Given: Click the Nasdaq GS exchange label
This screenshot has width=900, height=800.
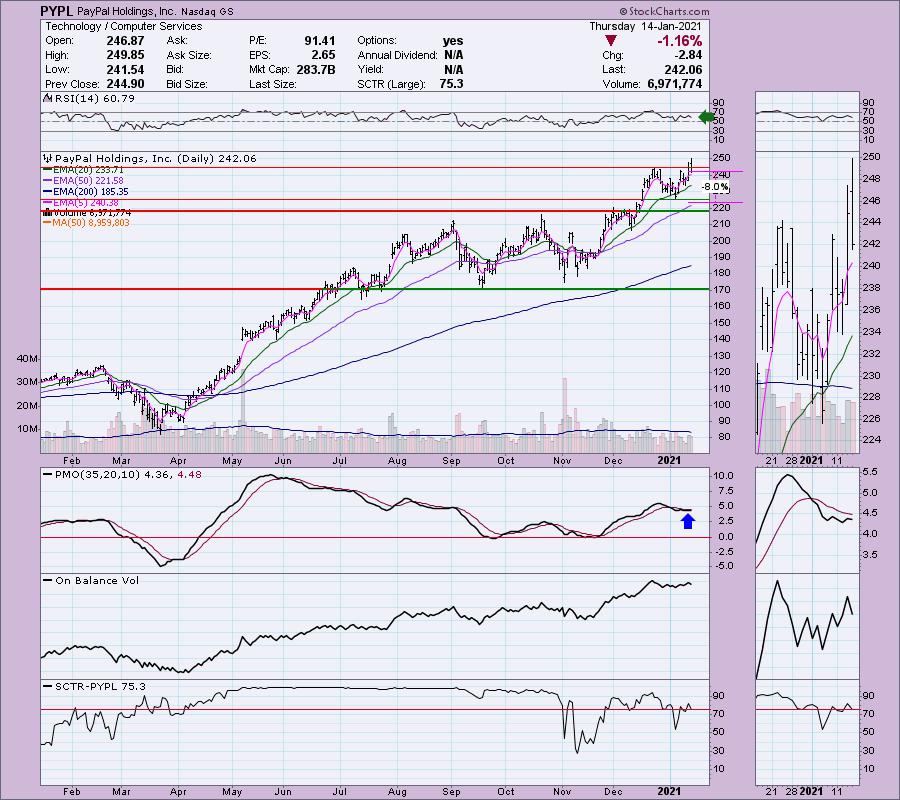Looking at the screenshot, I should [207, 11].
